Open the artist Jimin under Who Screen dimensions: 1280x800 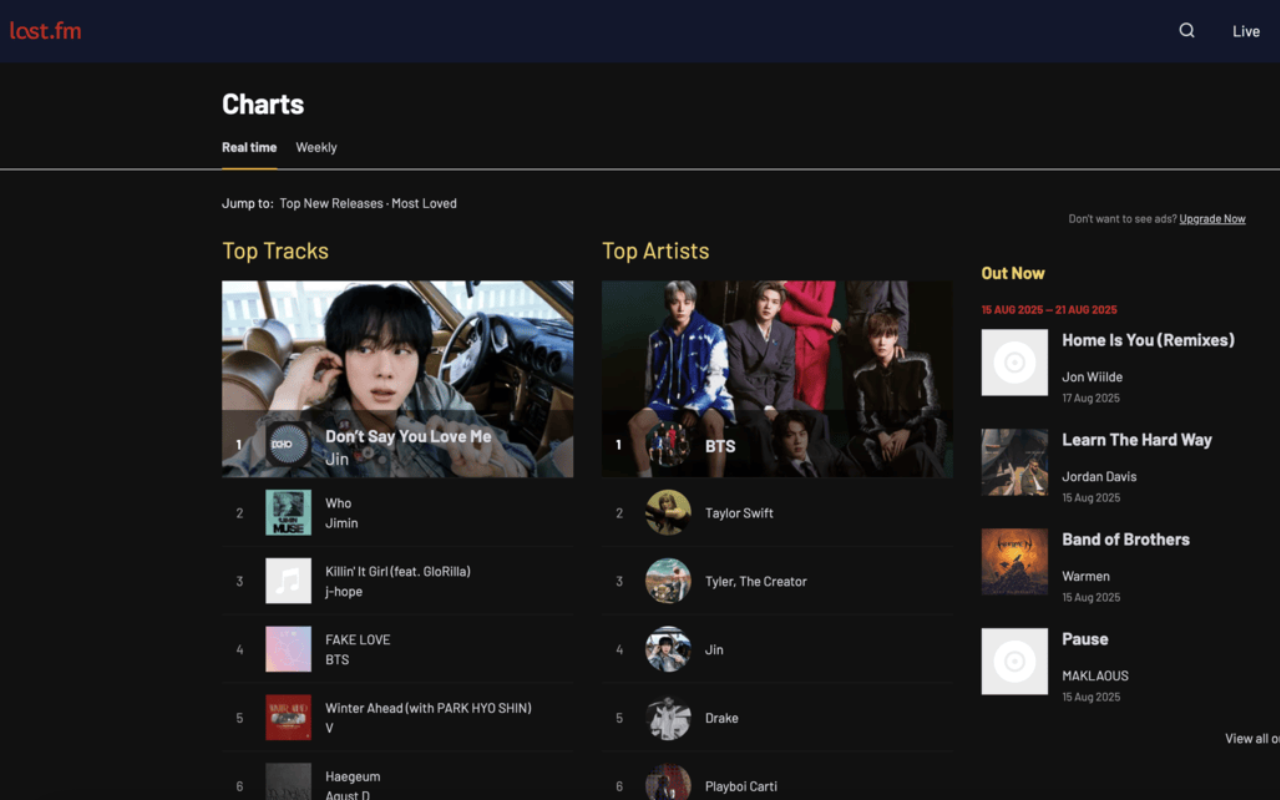point(341,523)
